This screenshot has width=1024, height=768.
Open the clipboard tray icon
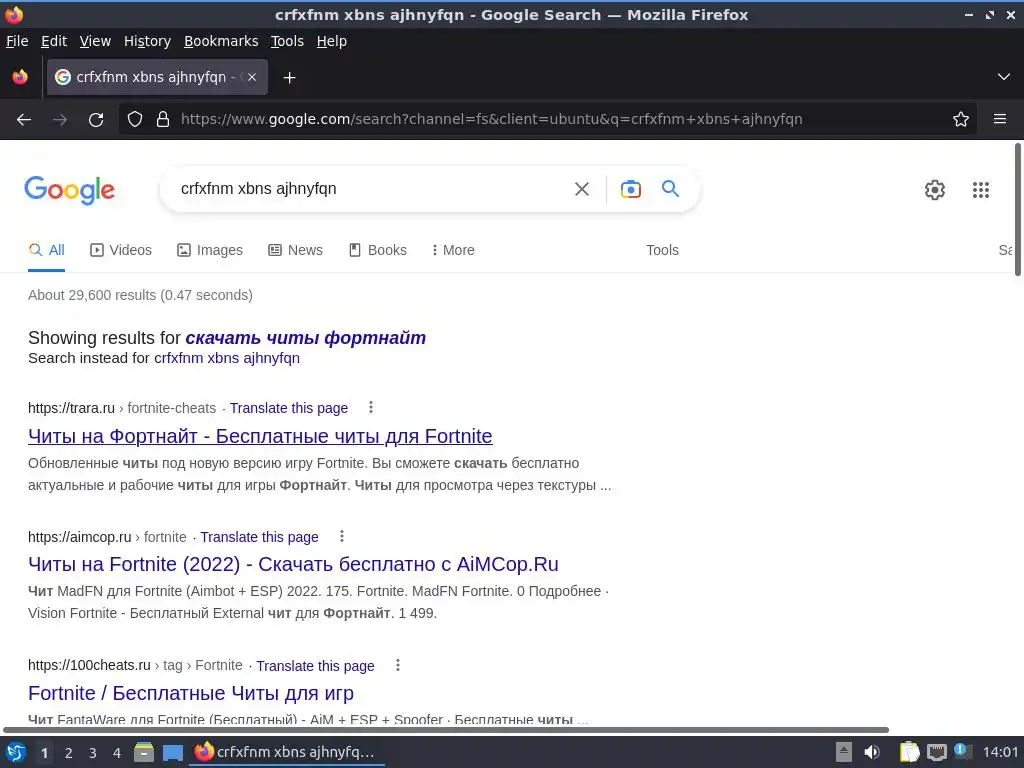tap(909, 752)
